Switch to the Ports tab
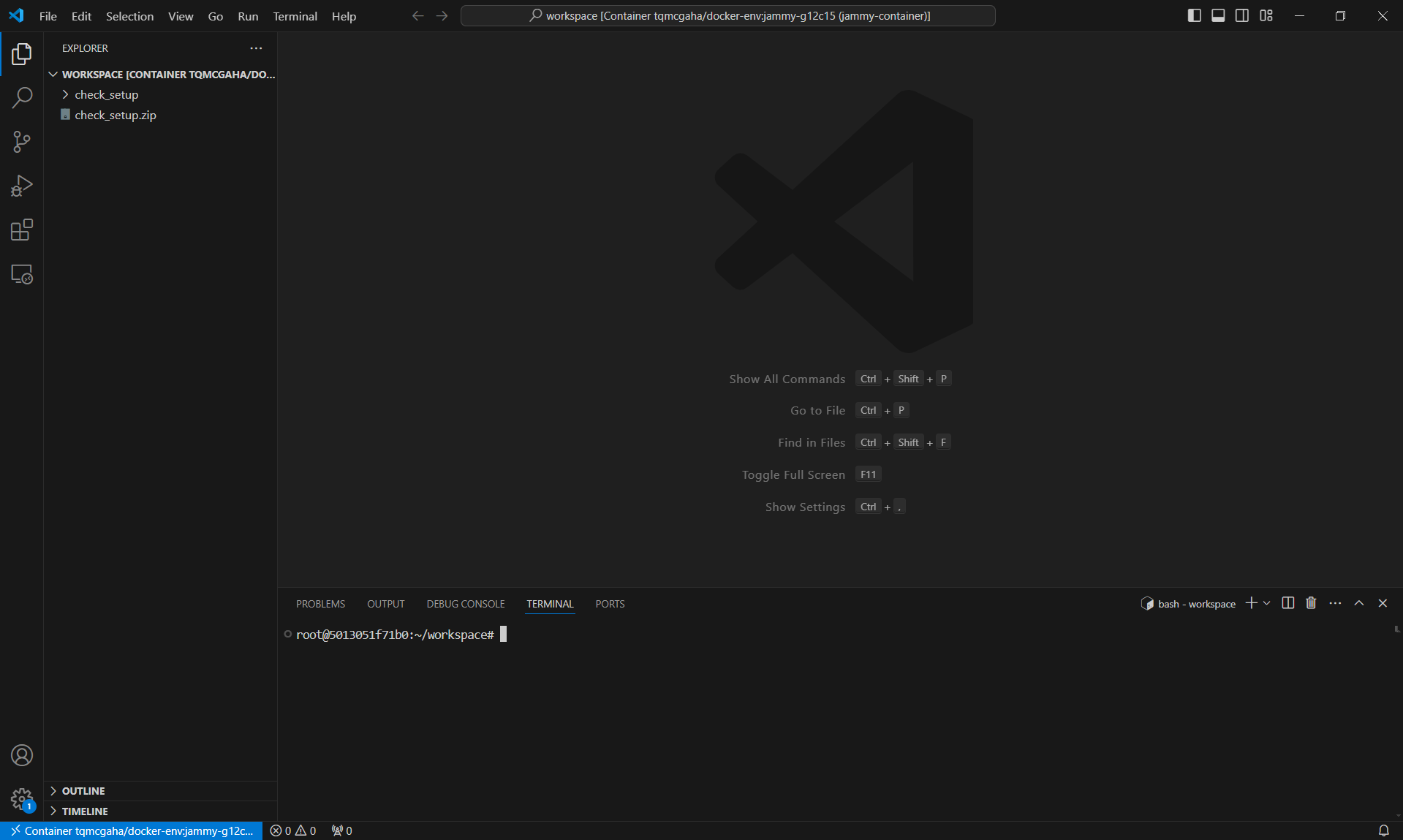The height and width of the screenshot is (840, 1403). (x=610, y=604)
